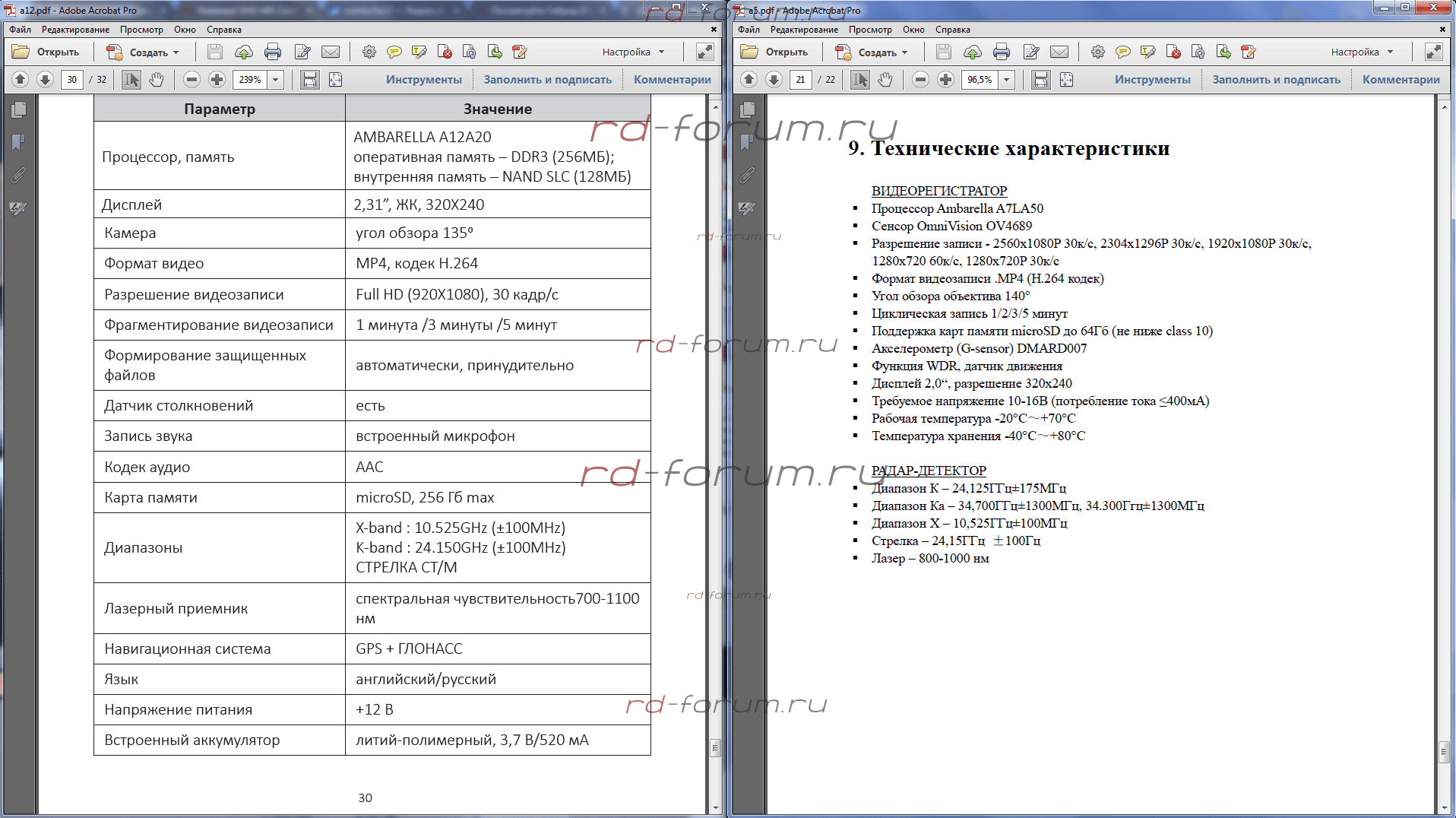Click the print icon in the a12.pdf window
This screenshot has height=818, width=1456.
tap(272, 52)
